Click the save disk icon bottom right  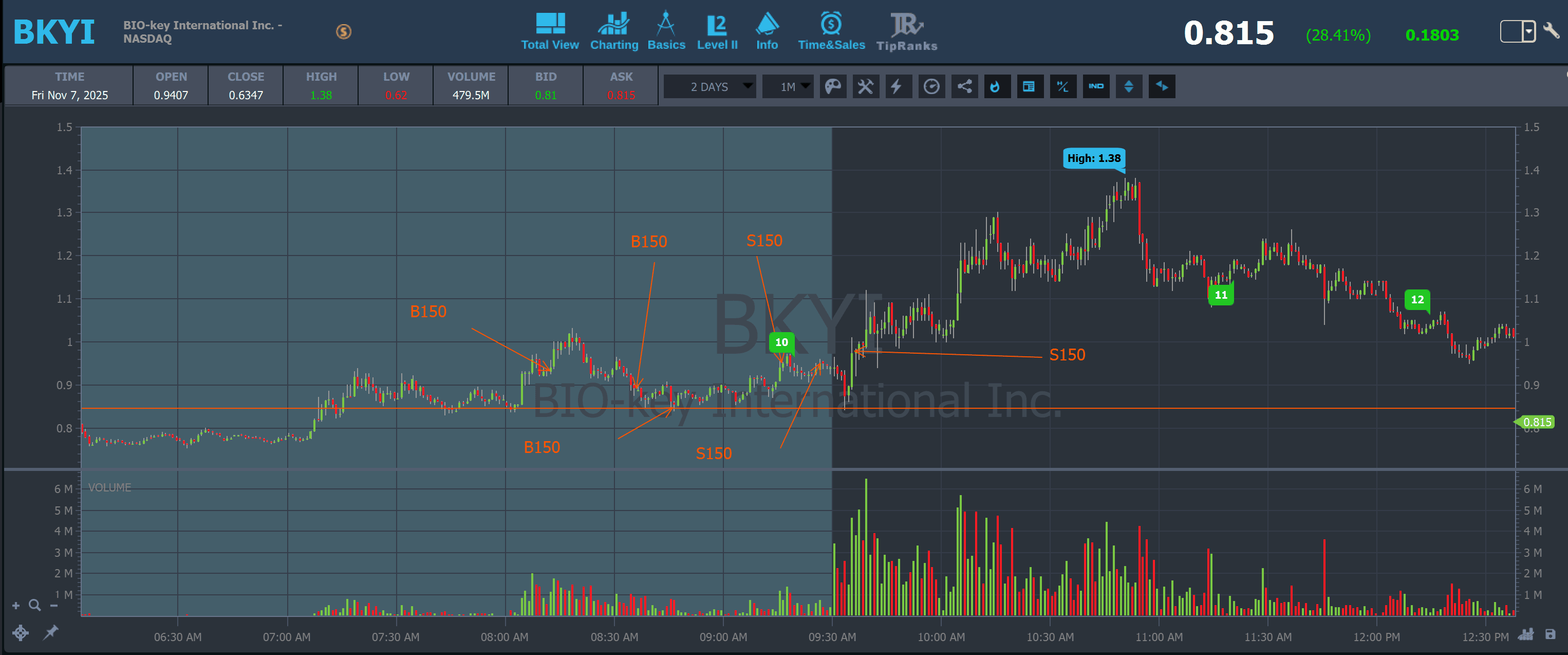pos(1550,634)
